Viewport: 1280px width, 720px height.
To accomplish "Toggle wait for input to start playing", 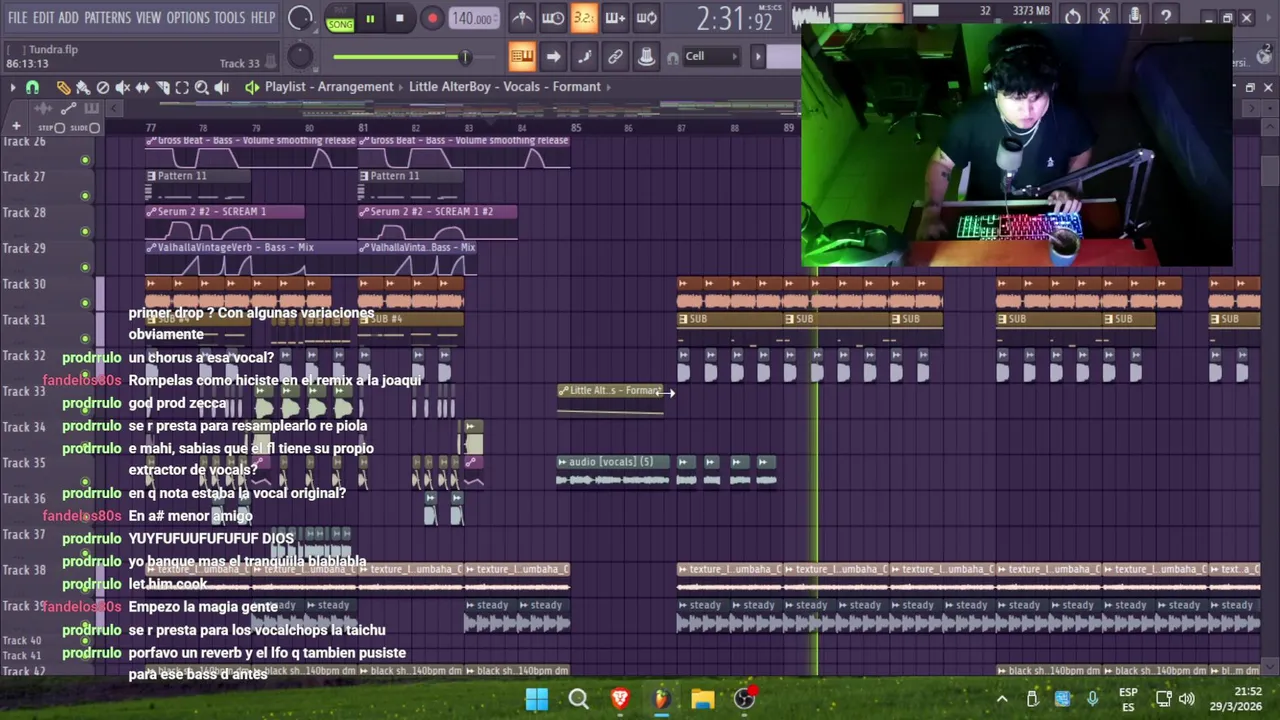I will 553,18.
